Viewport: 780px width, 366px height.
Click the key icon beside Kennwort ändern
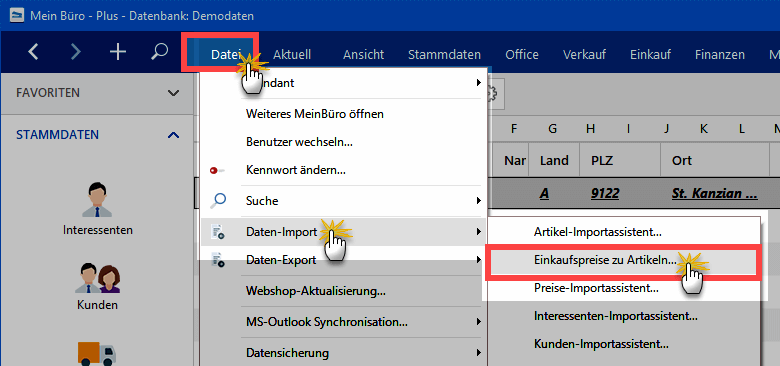tap(217, 171)
